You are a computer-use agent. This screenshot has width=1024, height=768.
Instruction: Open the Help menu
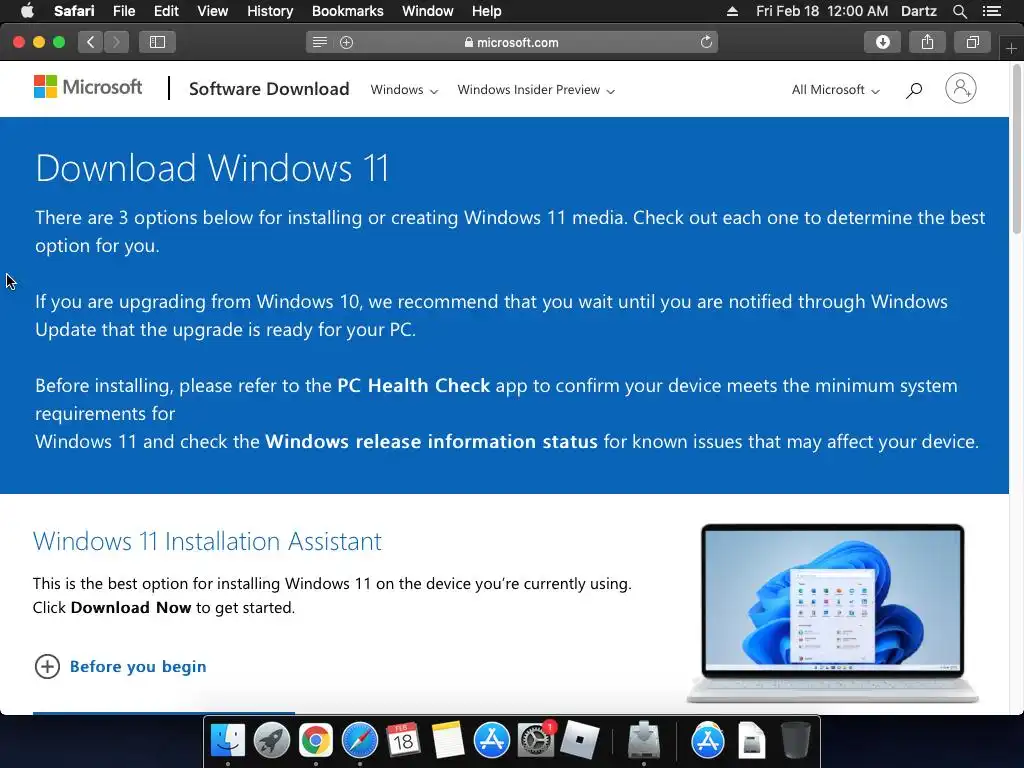[487, 11]
